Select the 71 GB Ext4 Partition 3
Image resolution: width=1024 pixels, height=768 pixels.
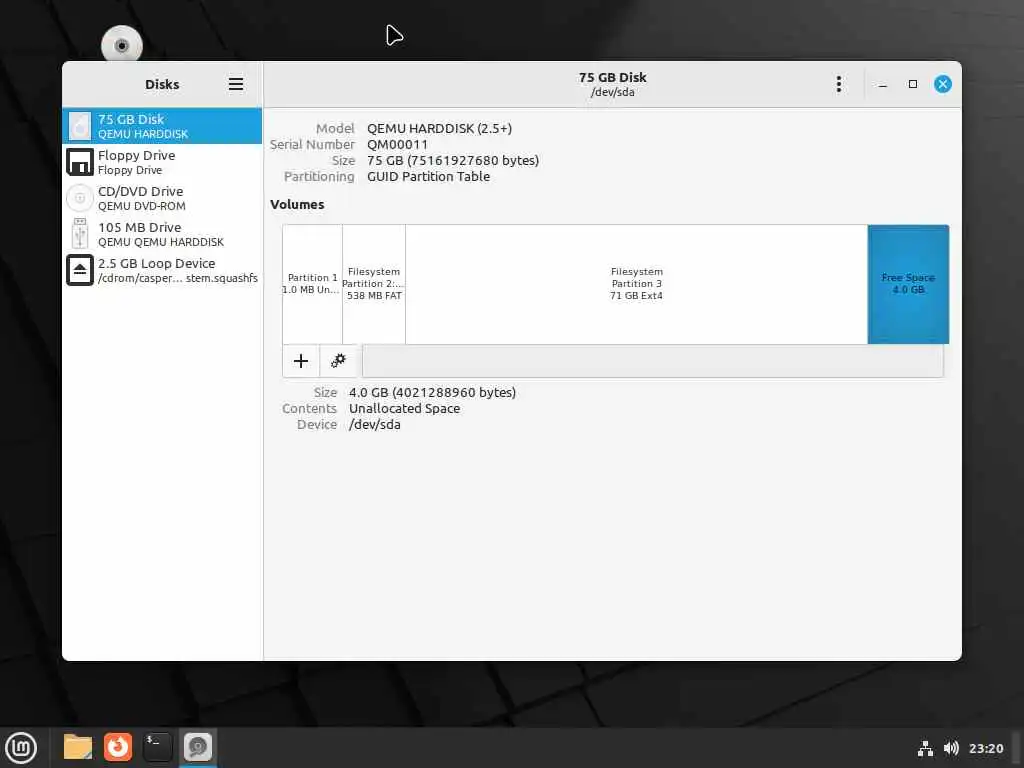[636, 284]
